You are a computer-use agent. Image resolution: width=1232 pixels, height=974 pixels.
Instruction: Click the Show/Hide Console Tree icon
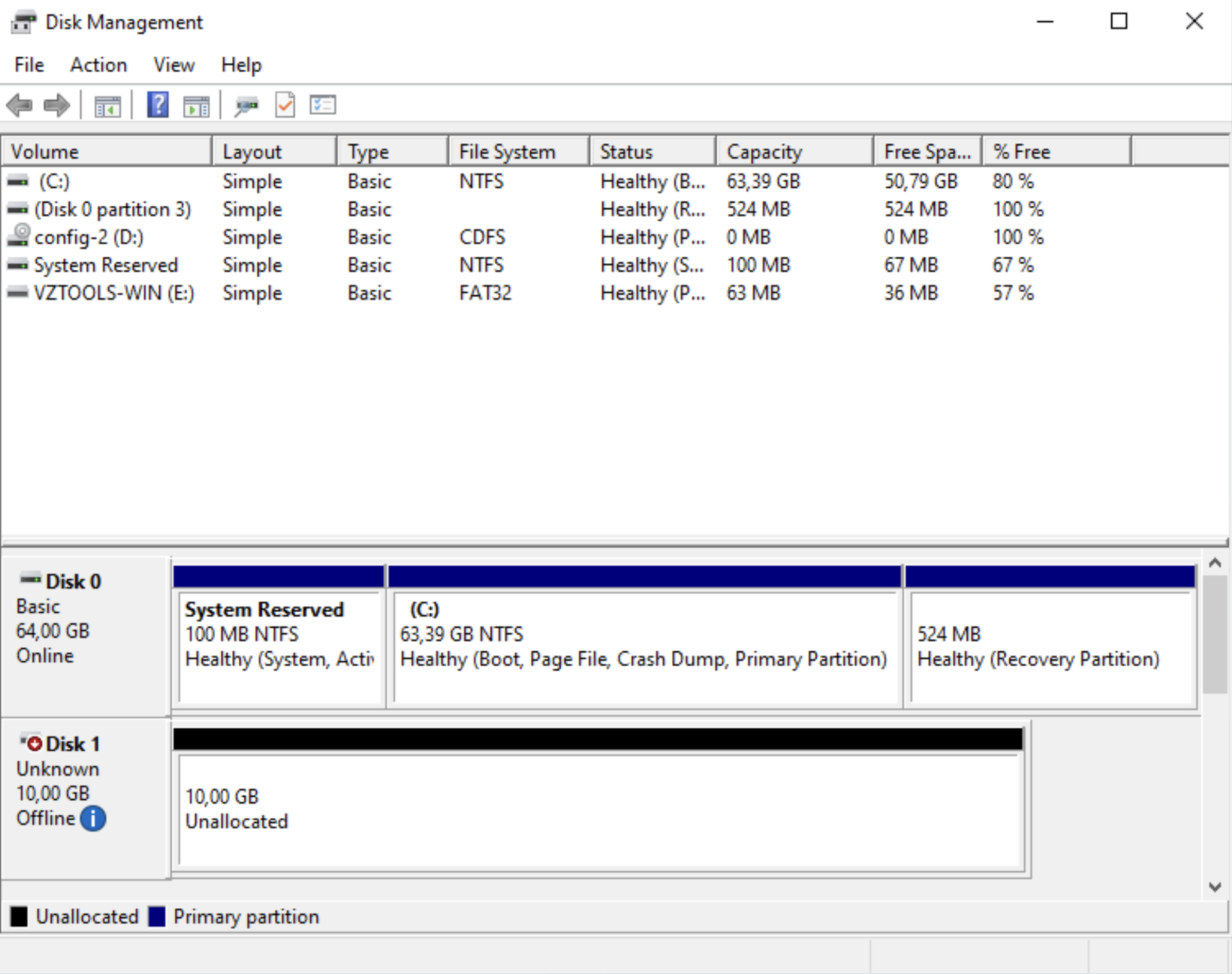[x=107, y=105]
